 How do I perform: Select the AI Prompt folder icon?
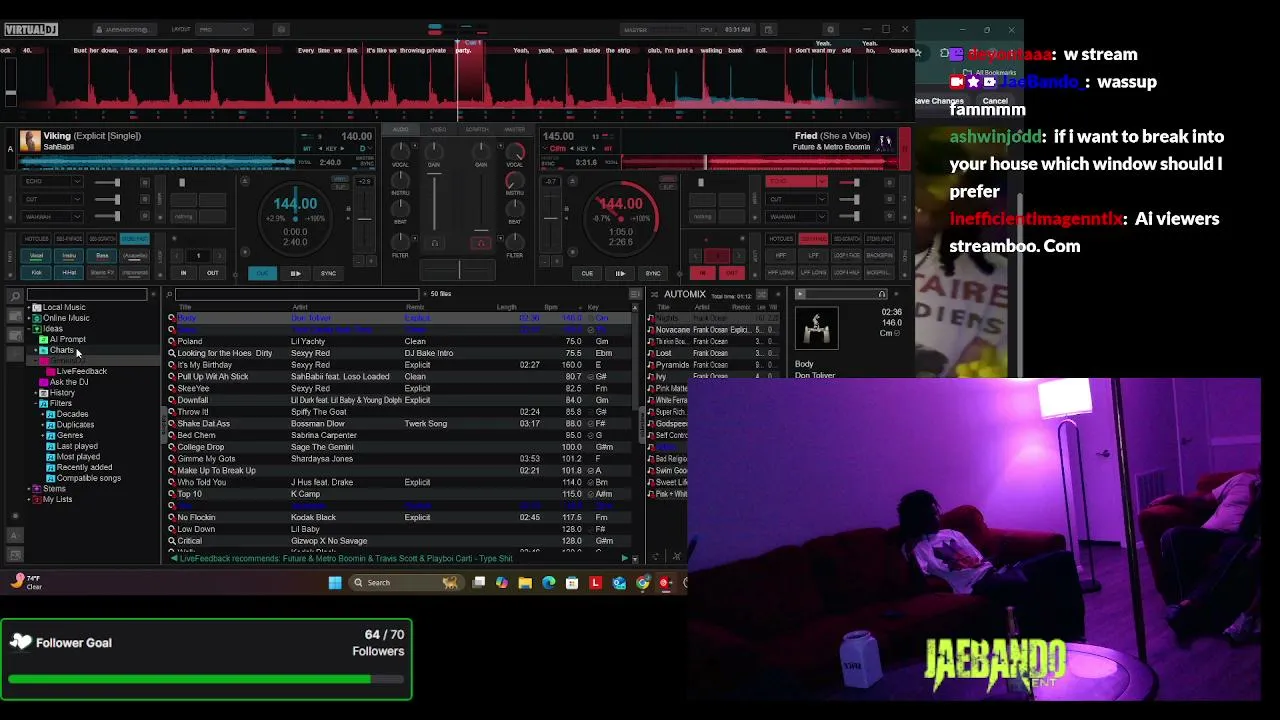point(44,339)
